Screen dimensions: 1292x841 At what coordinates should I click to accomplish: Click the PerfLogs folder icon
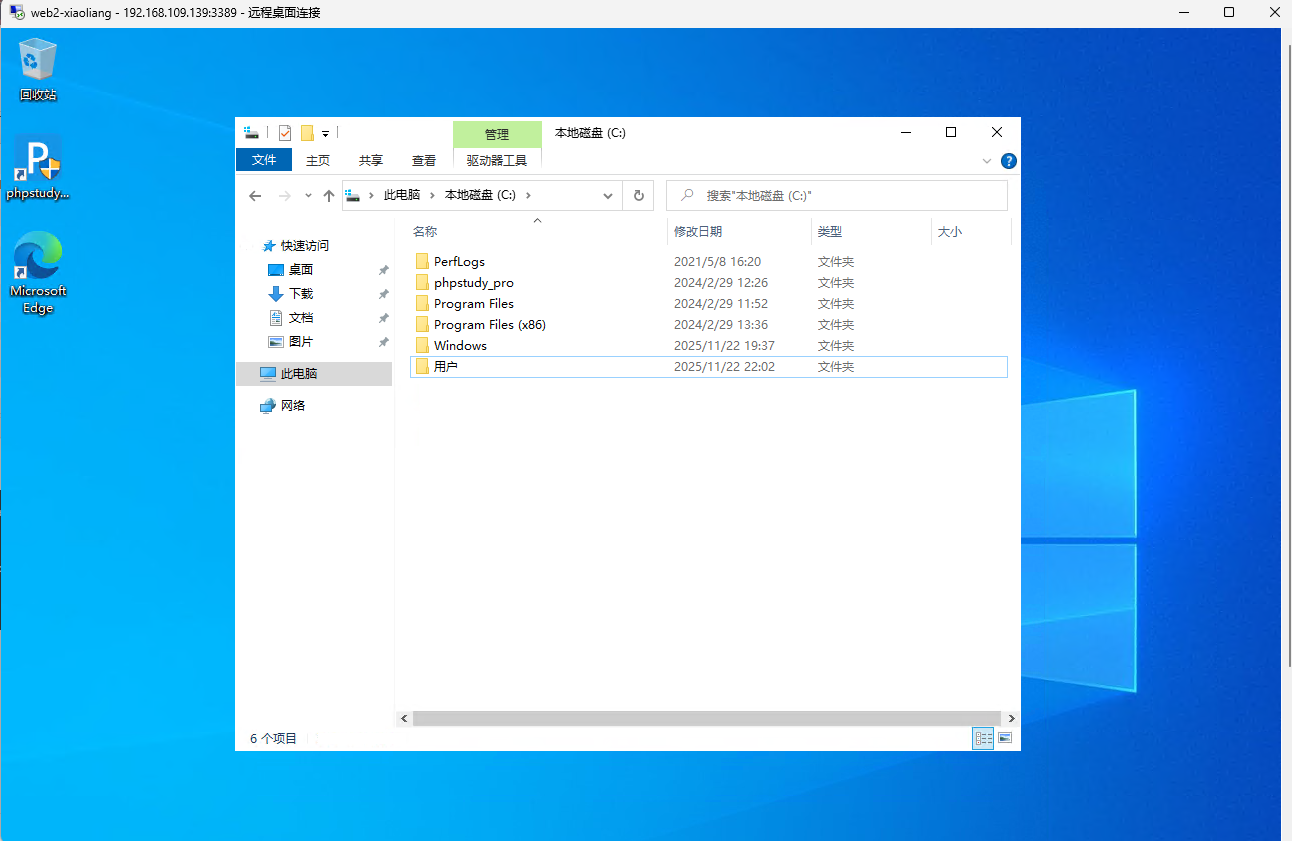422,262
